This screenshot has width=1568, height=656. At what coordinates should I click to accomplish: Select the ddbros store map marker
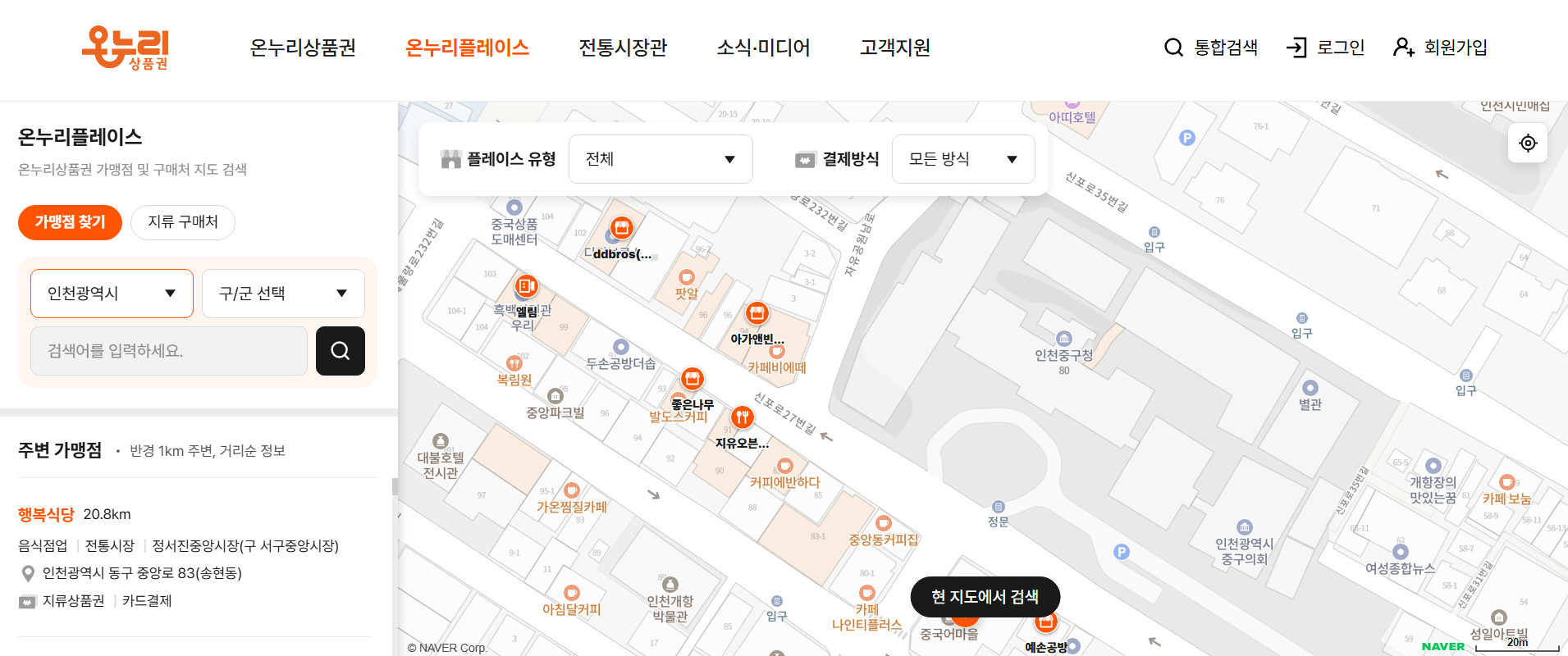[x=622, y=227]
